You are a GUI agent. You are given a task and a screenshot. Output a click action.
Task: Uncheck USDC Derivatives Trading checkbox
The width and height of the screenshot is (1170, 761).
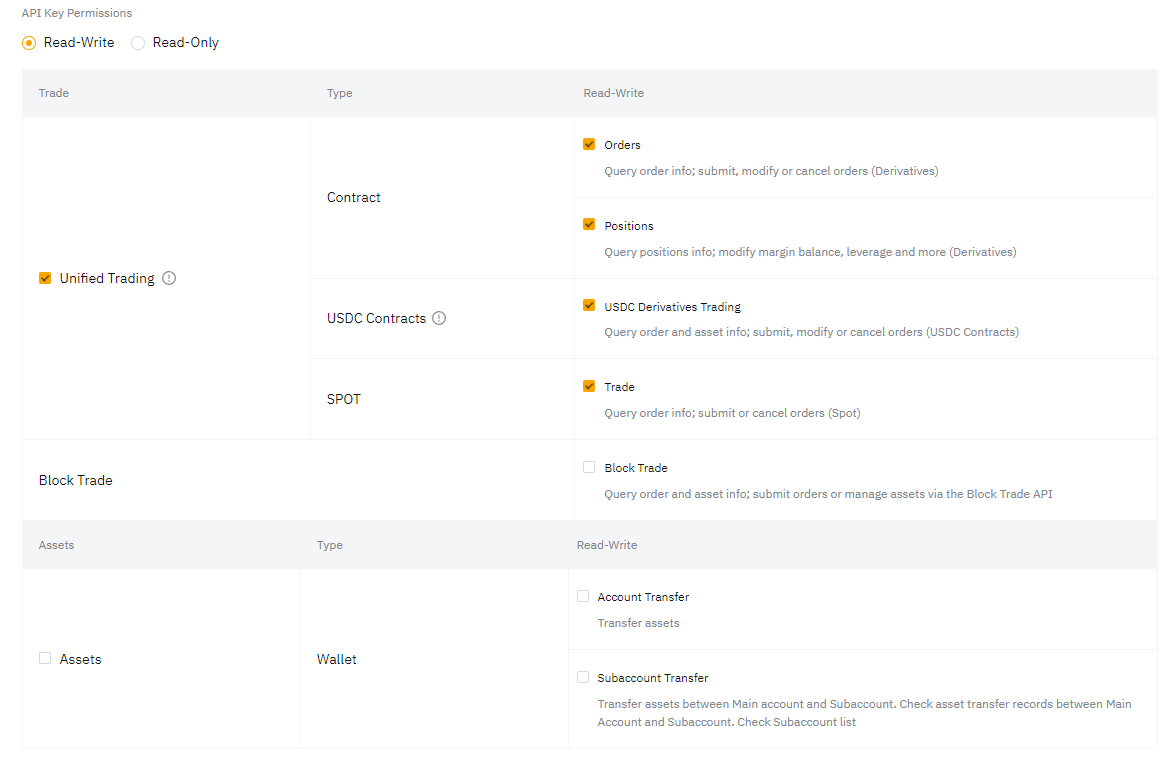coord(589,305)
